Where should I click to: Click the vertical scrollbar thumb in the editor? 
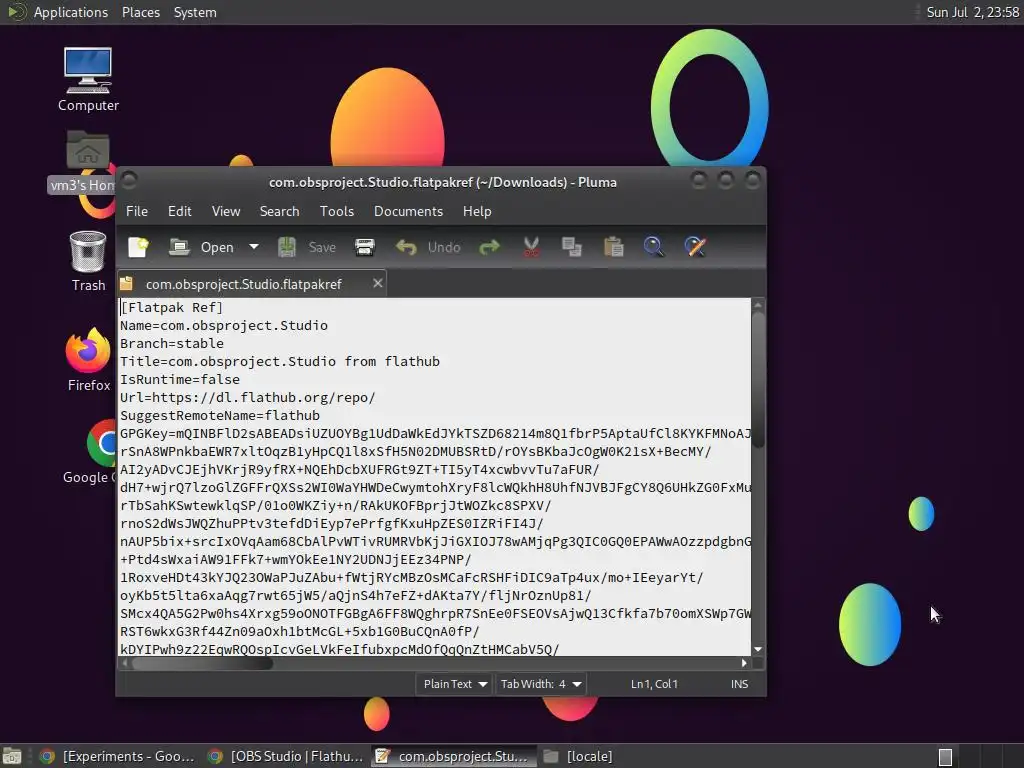(758, 380)
